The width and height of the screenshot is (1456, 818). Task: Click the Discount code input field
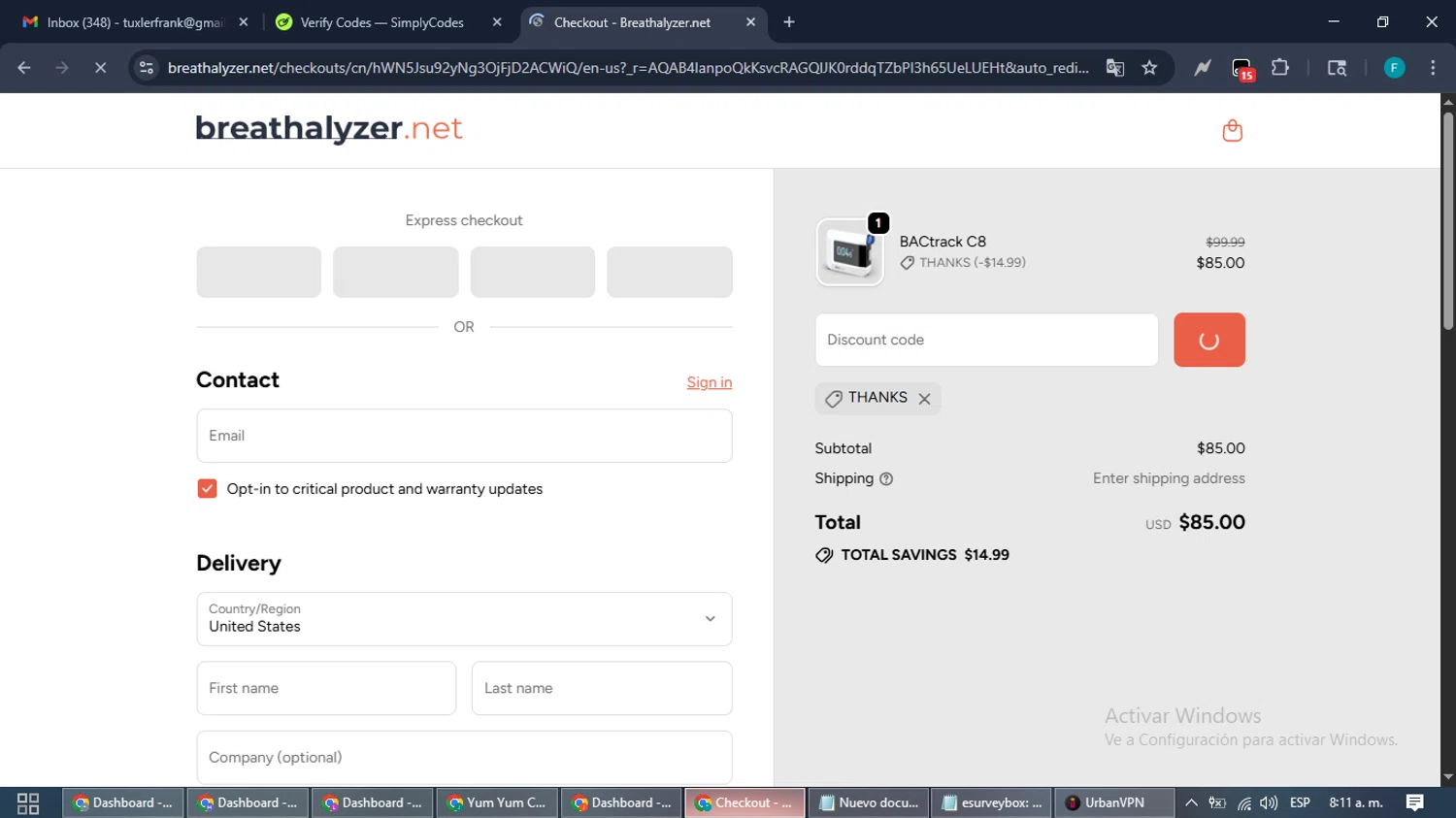(986, 340)
